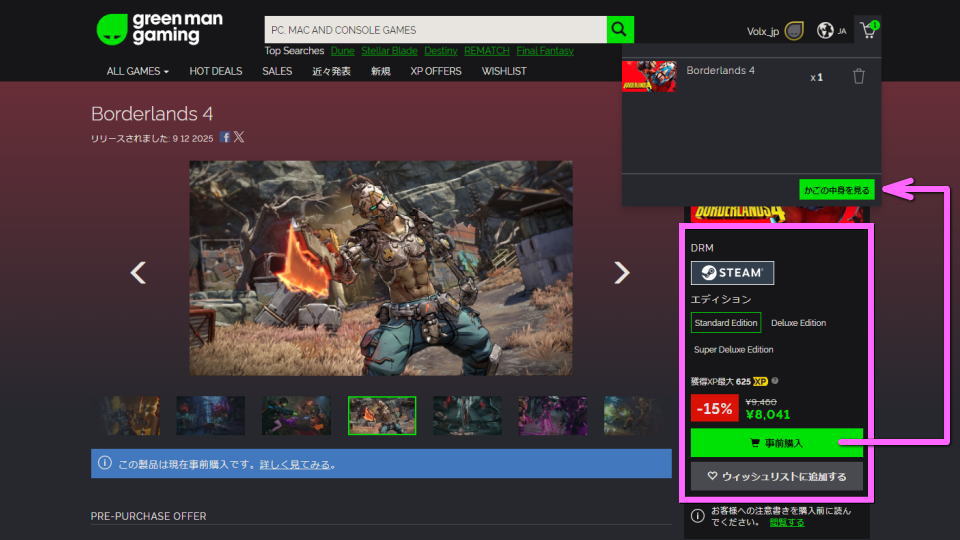Open SALES menu item
The width and height of the screenshot is (960, 540).
click(277, 71)
